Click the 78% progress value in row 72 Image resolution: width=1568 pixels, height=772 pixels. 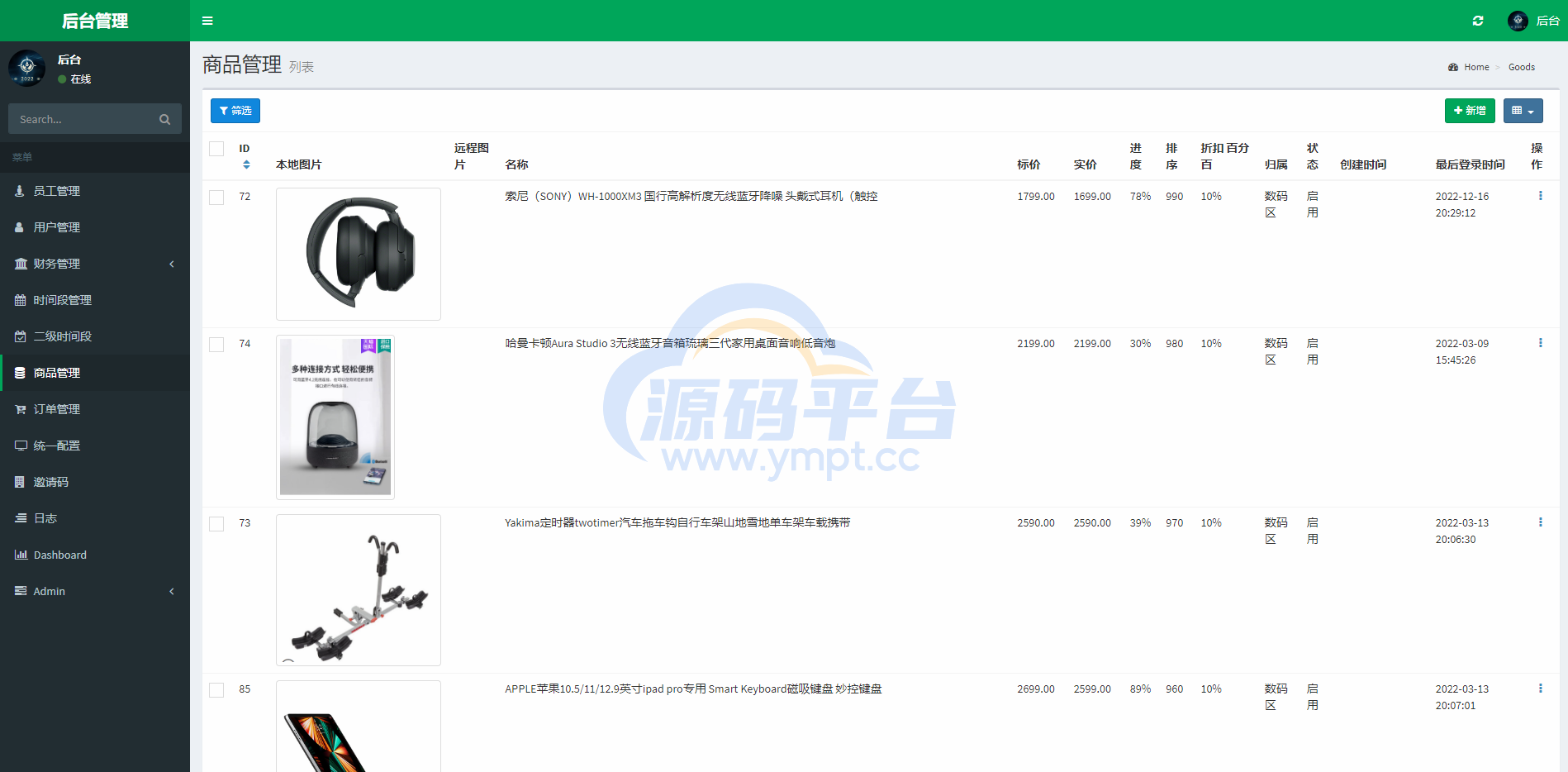[x=1140, y=196]
